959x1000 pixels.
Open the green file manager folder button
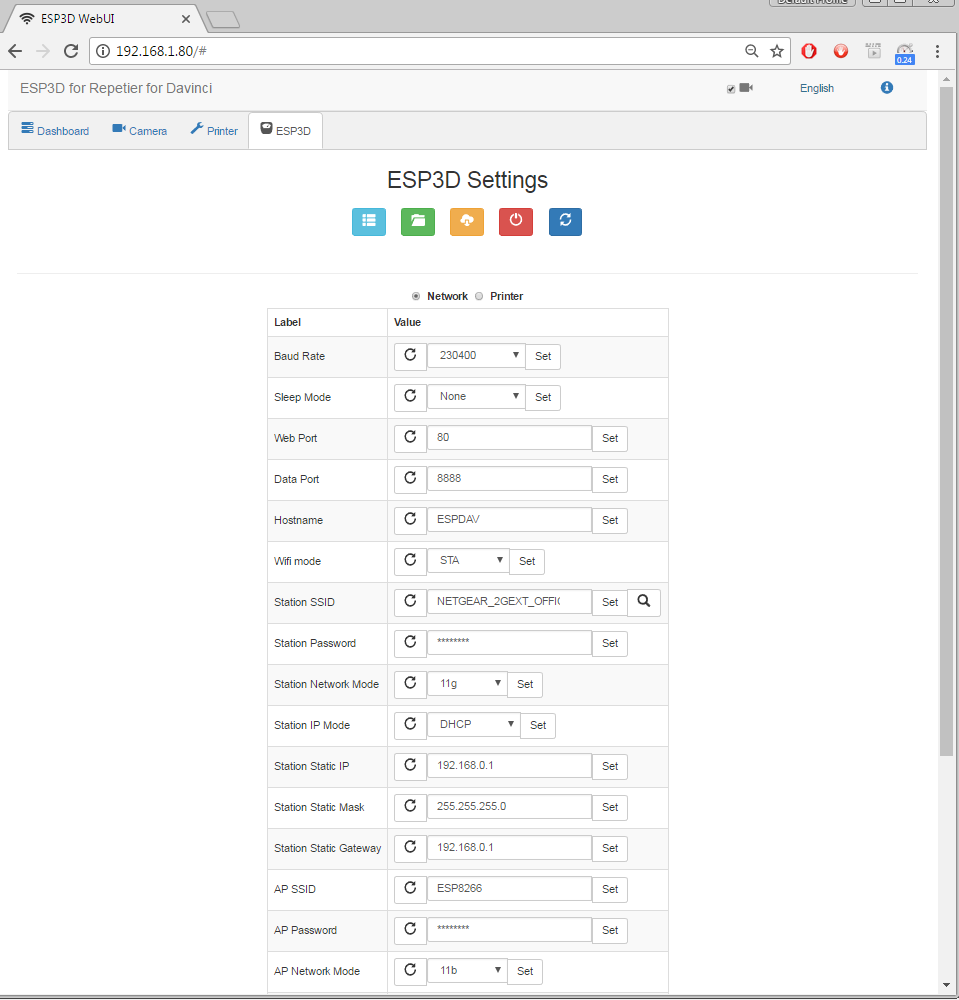[418, 222]
